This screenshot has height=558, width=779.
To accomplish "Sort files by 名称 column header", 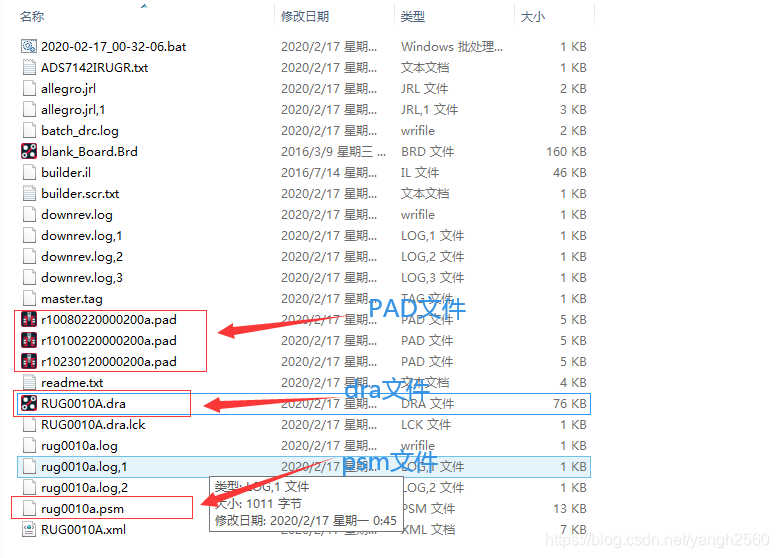I will [x=33, y=17].
